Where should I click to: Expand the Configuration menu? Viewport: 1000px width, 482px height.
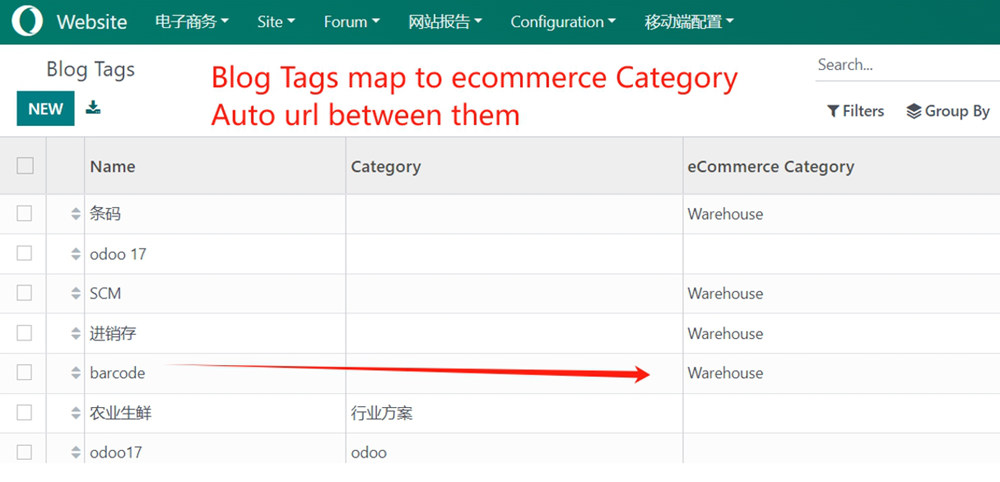point(563,22)
